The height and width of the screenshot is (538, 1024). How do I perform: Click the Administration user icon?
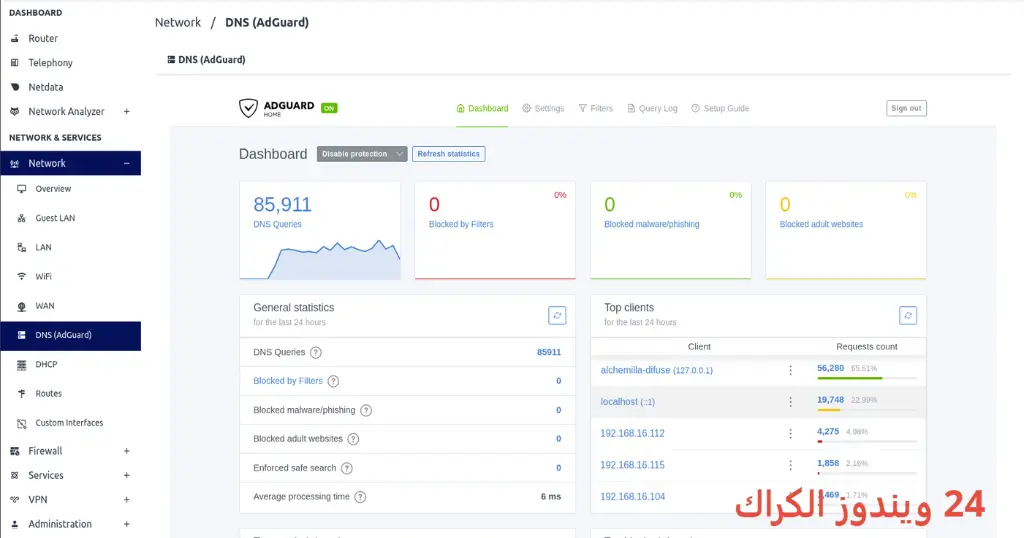pyautogui.click(x=14, y=524)
